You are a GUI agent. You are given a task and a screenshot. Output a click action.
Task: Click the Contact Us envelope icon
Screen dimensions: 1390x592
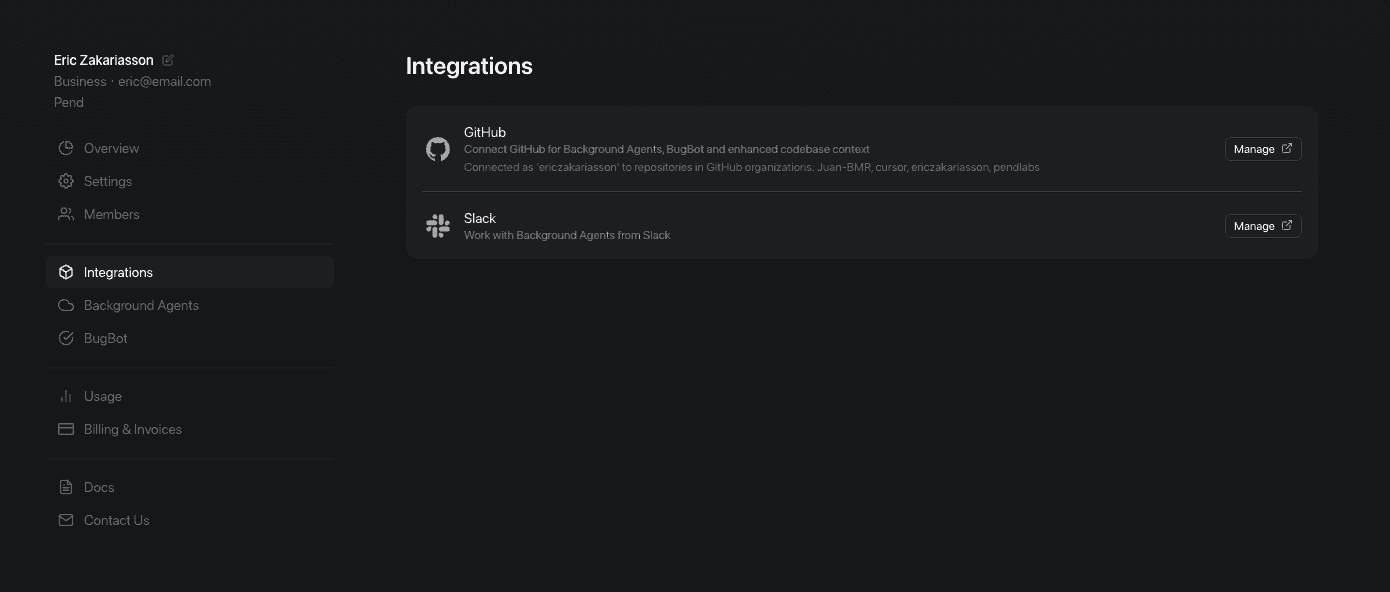point(65,520)
